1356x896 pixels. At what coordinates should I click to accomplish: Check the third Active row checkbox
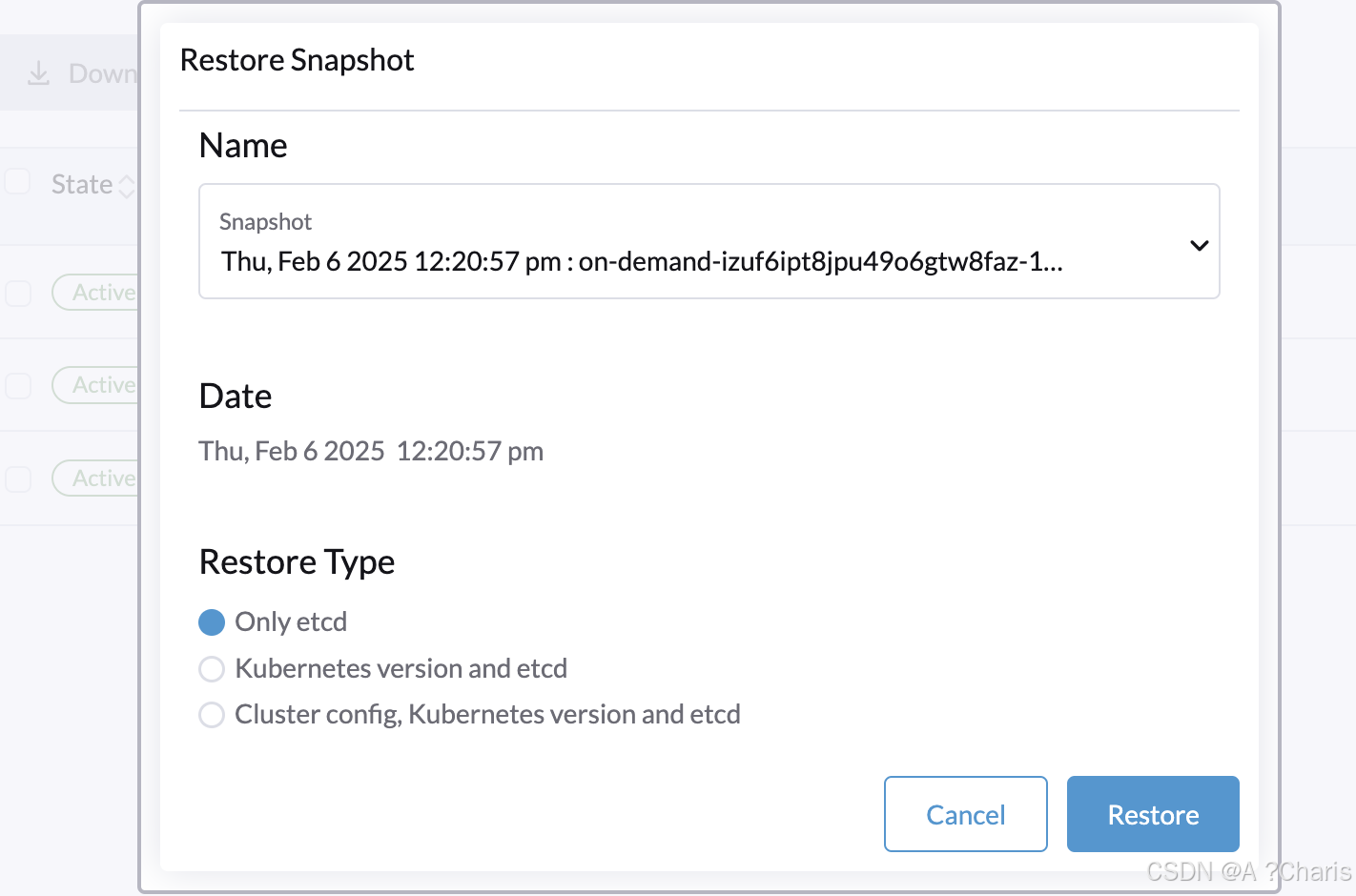pyautogui.click(x=18, y=479)
